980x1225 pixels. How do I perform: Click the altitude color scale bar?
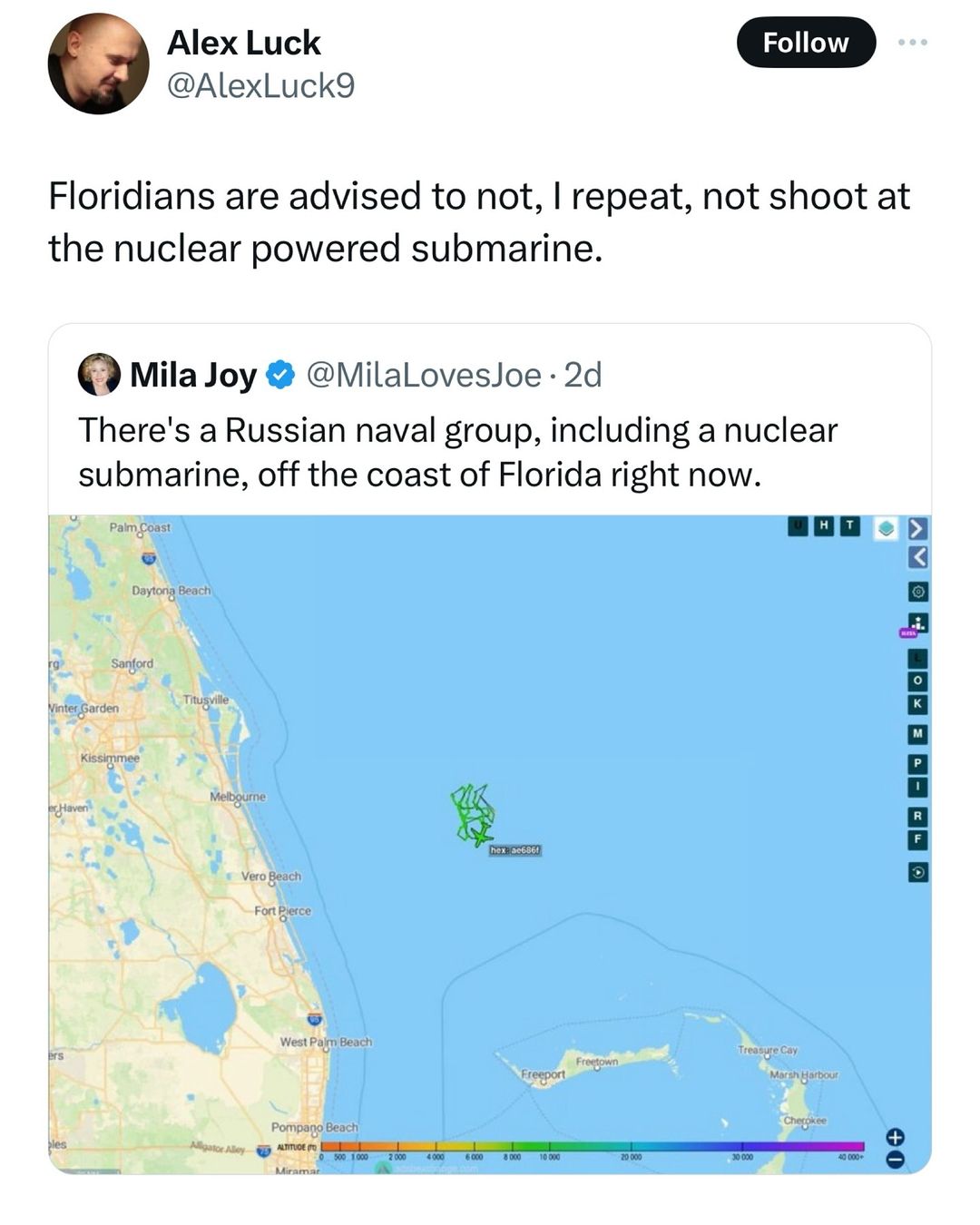pos(590,1147)
